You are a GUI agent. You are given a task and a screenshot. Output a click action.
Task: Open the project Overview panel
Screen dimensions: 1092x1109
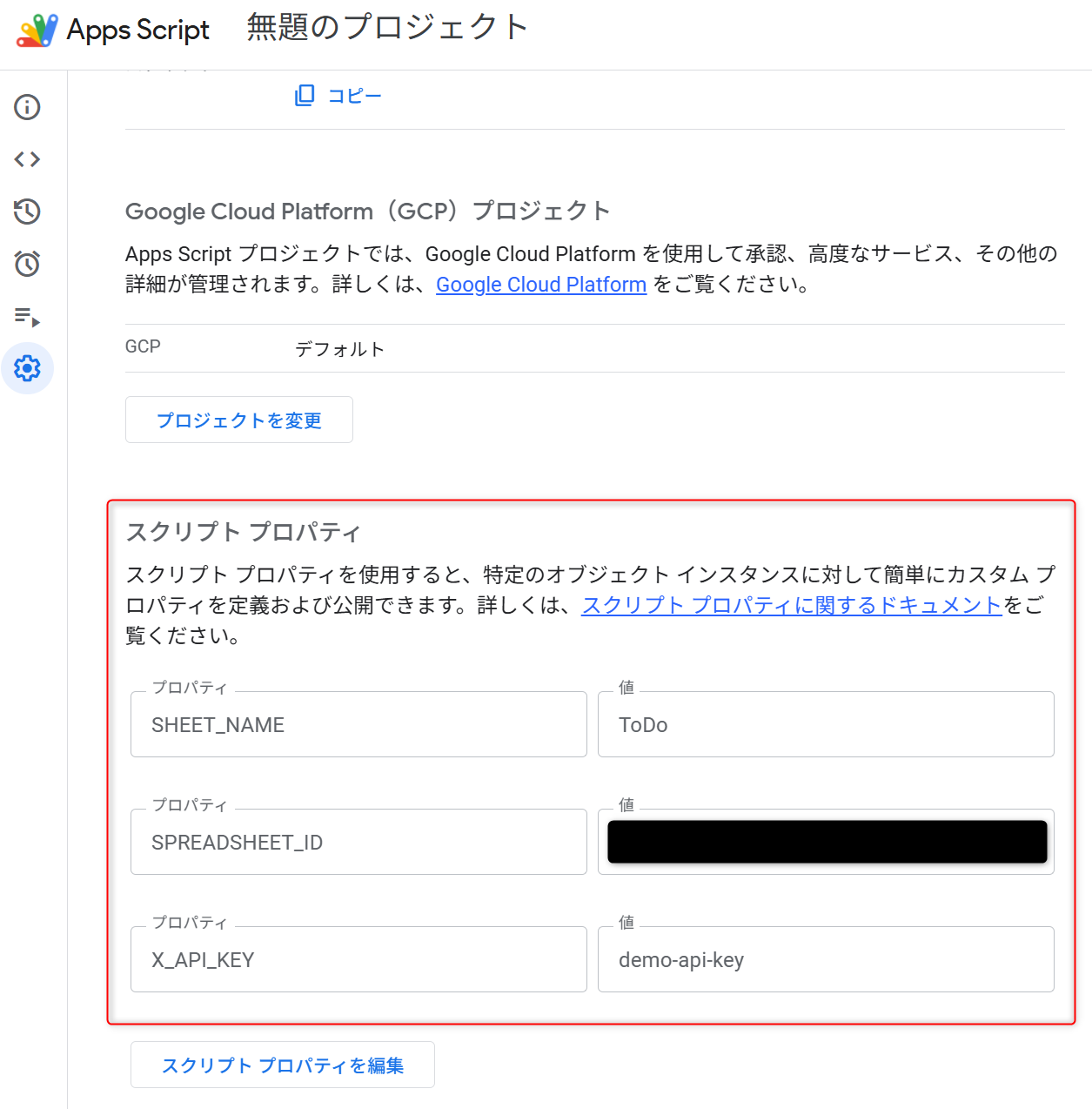(x=26, y=107)
